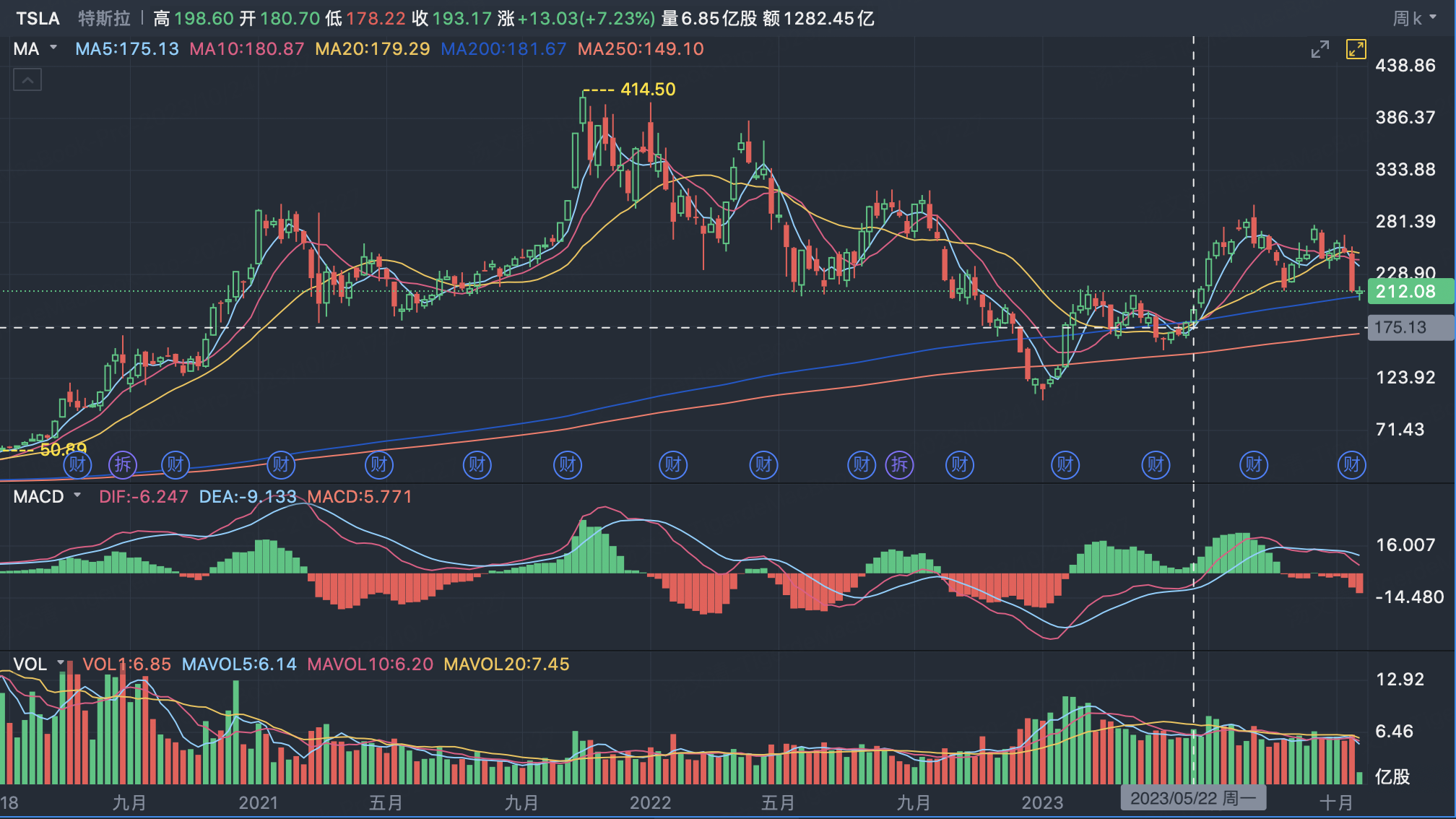The image size is (1456, 819).
Task: Click the MA5:175.13 legend label
Action: 127,49
